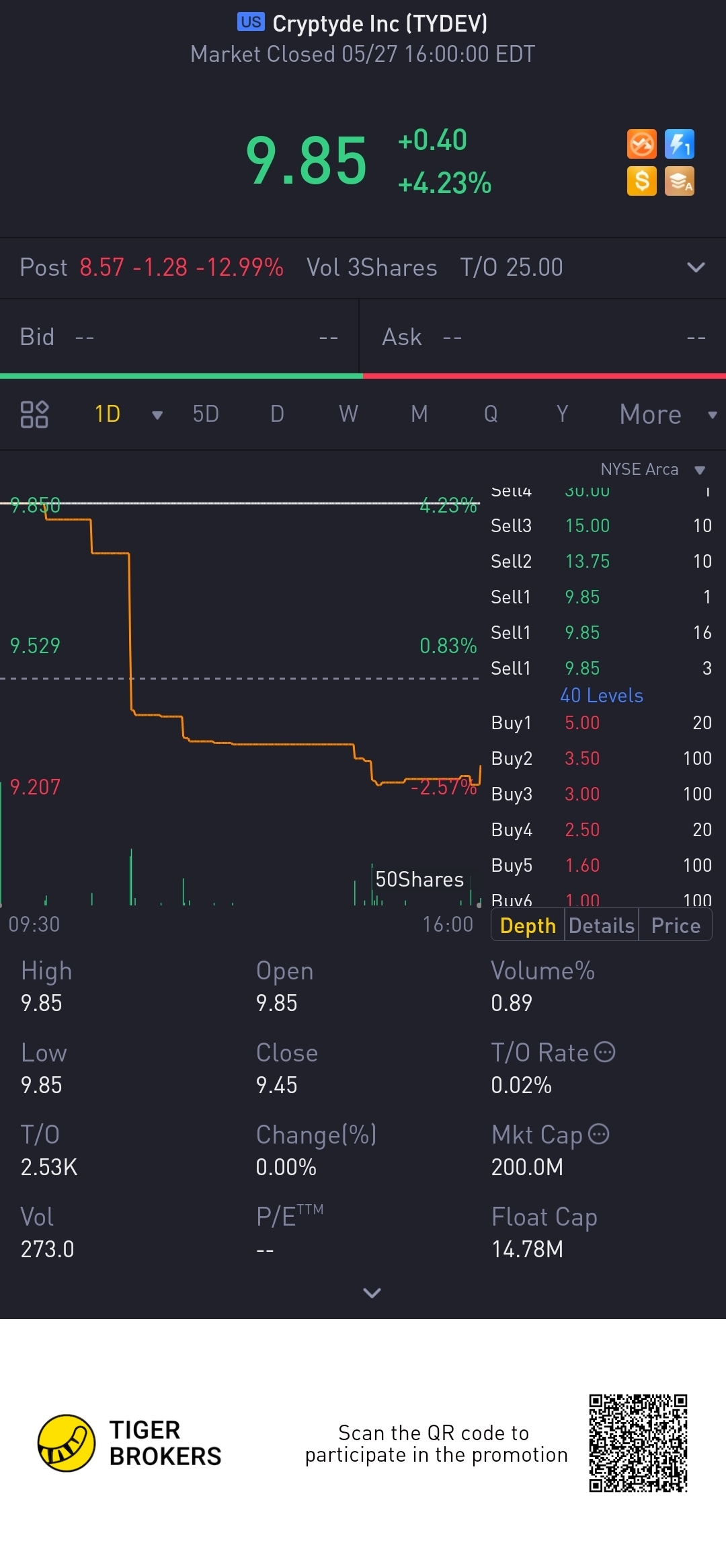Tap the 40 Levels link
This screenshot has height=1568, width=726.
[602, 696]
